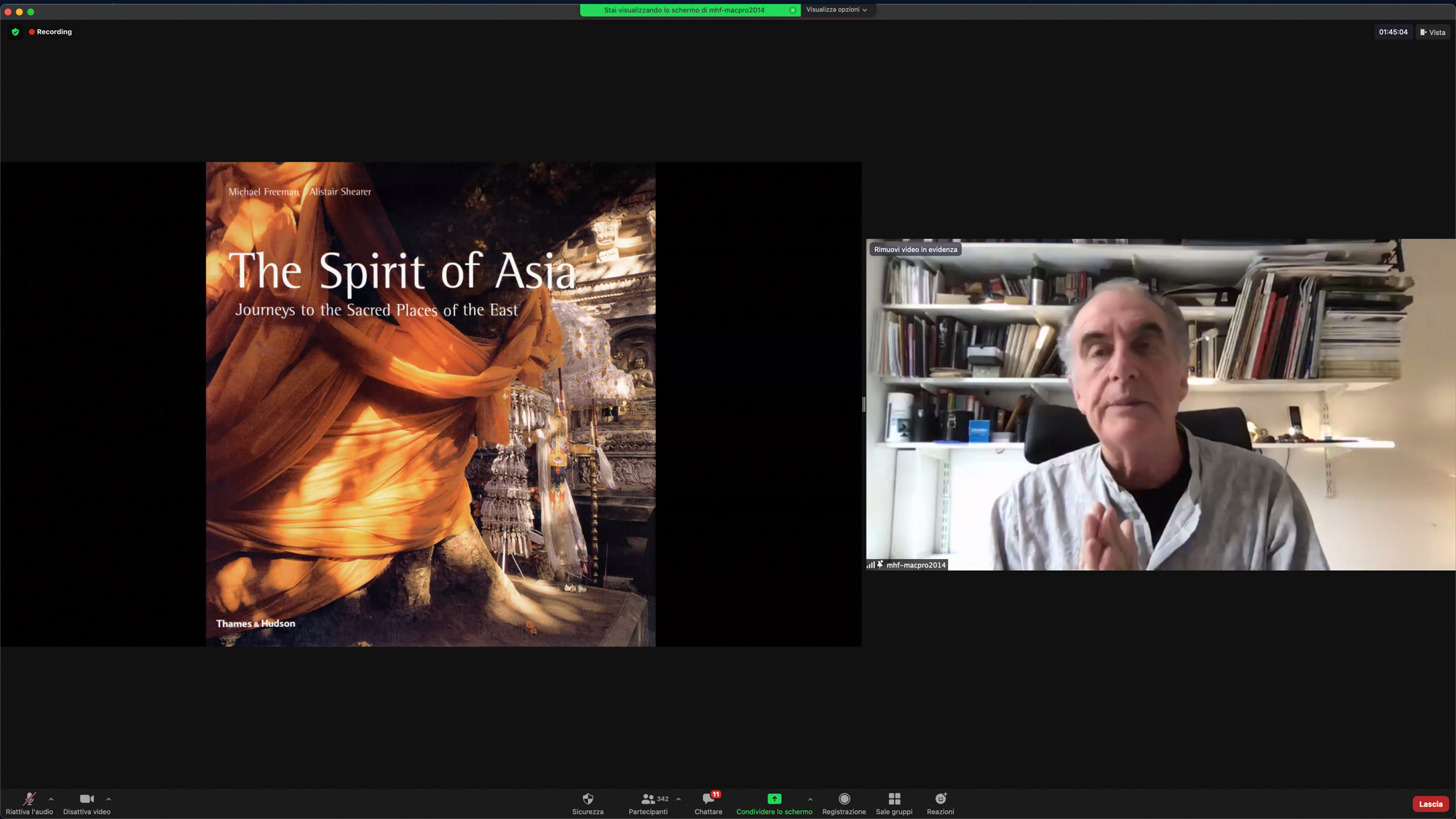The width and height of the screenshot is (1456, 819).
Task: Click the red Lascia button
Action: click(x=1430, y=804)
